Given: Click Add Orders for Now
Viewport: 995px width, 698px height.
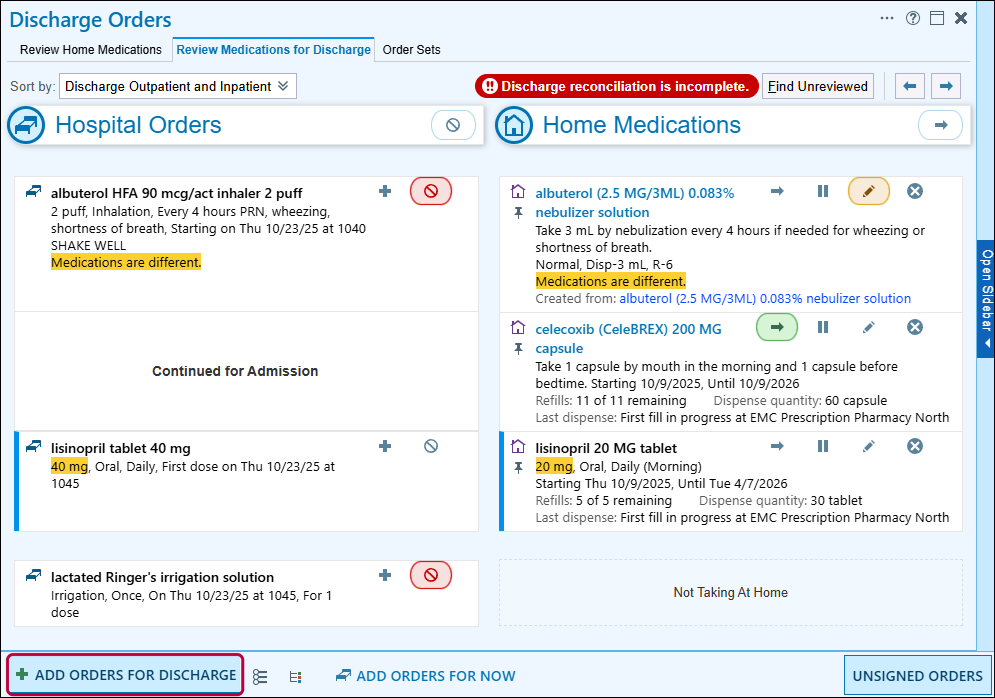Looking at the screenshot, I should tap(426, 676).
